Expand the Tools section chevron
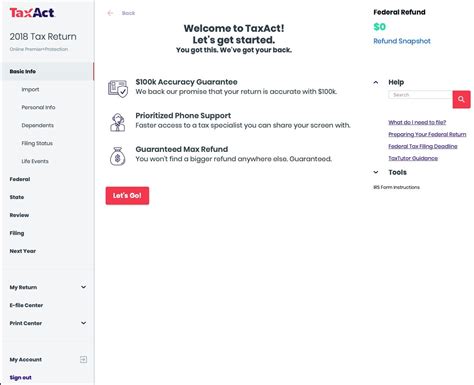The height and width of the screenshot is (385, 474). [376, 172]
